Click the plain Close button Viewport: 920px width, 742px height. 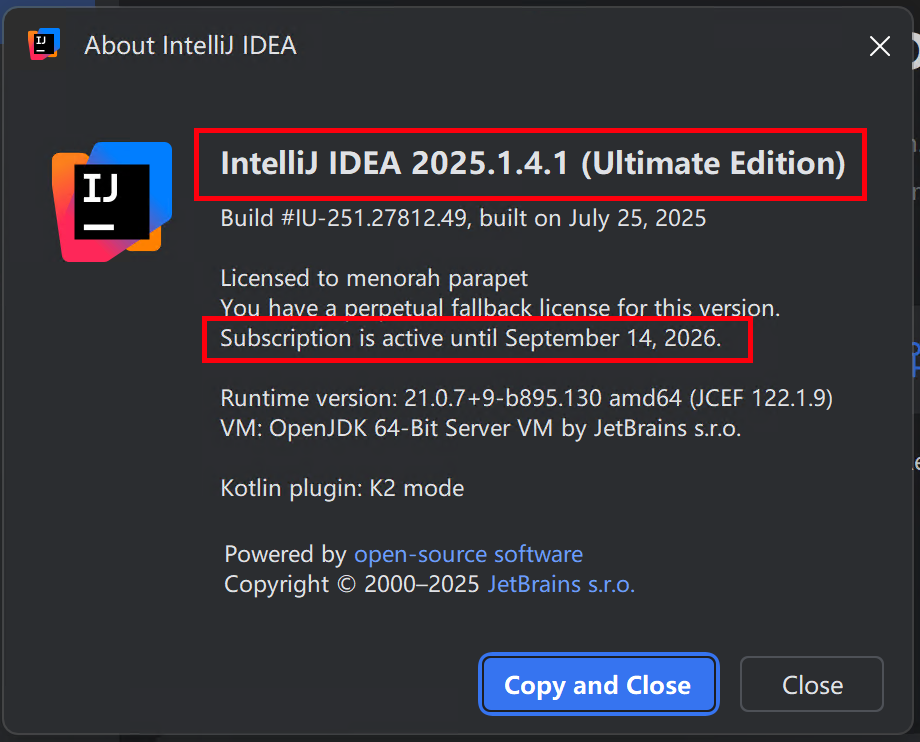(x=811, y=685)
